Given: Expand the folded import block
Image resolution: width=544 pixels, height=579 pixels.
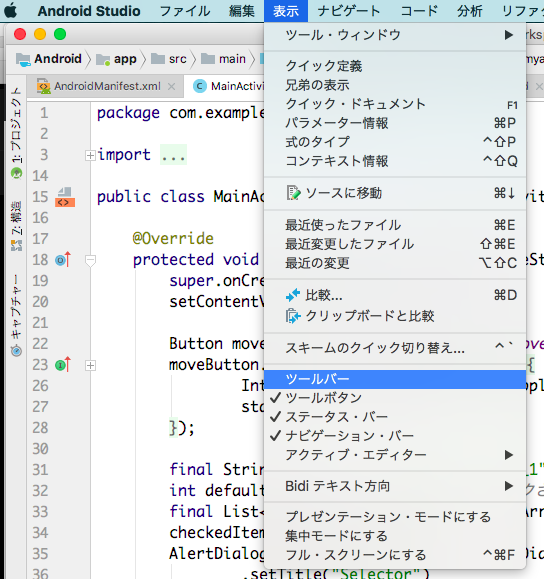Looking at the screenshot, I should click(x=90, y=155).
